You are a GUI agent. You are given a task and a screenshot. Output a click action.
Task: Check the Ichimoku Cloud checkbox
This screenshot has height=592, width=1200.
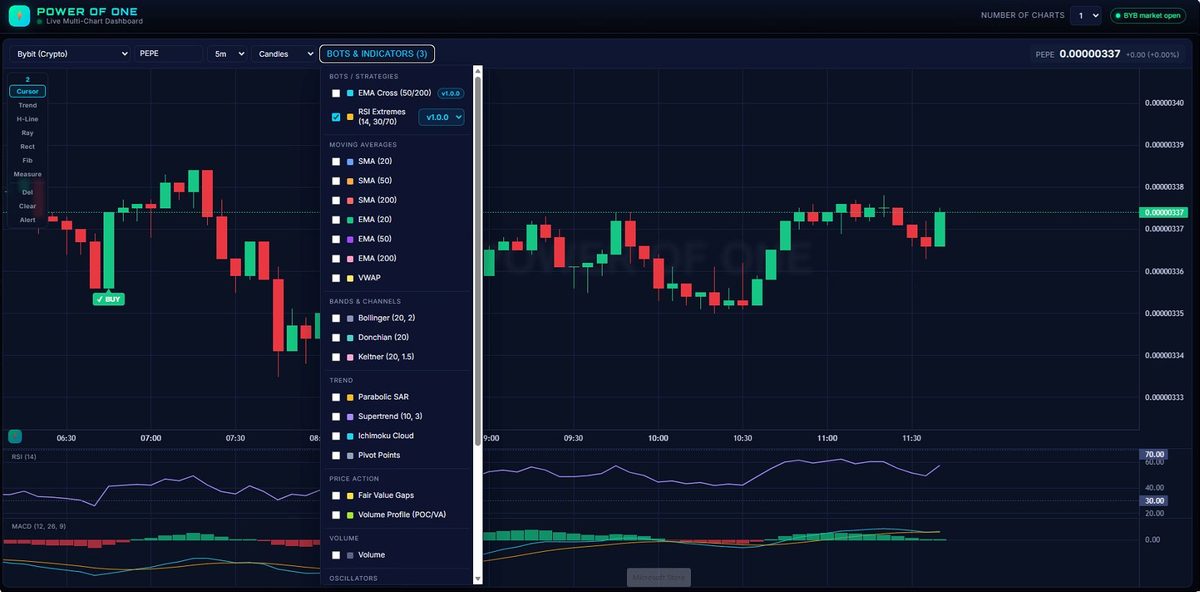pos(336,436)
